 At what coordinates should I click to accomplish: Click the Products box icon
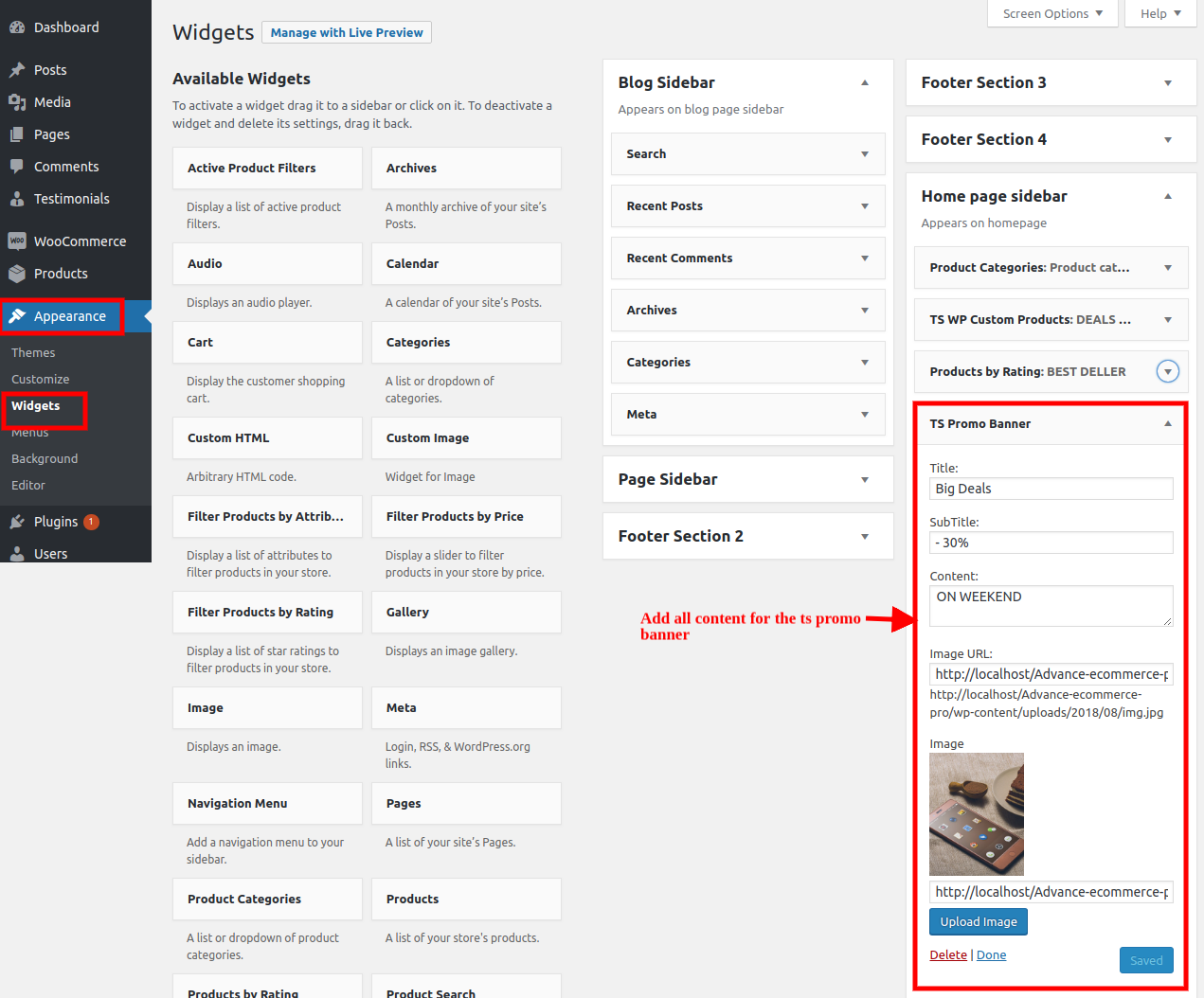17,274
